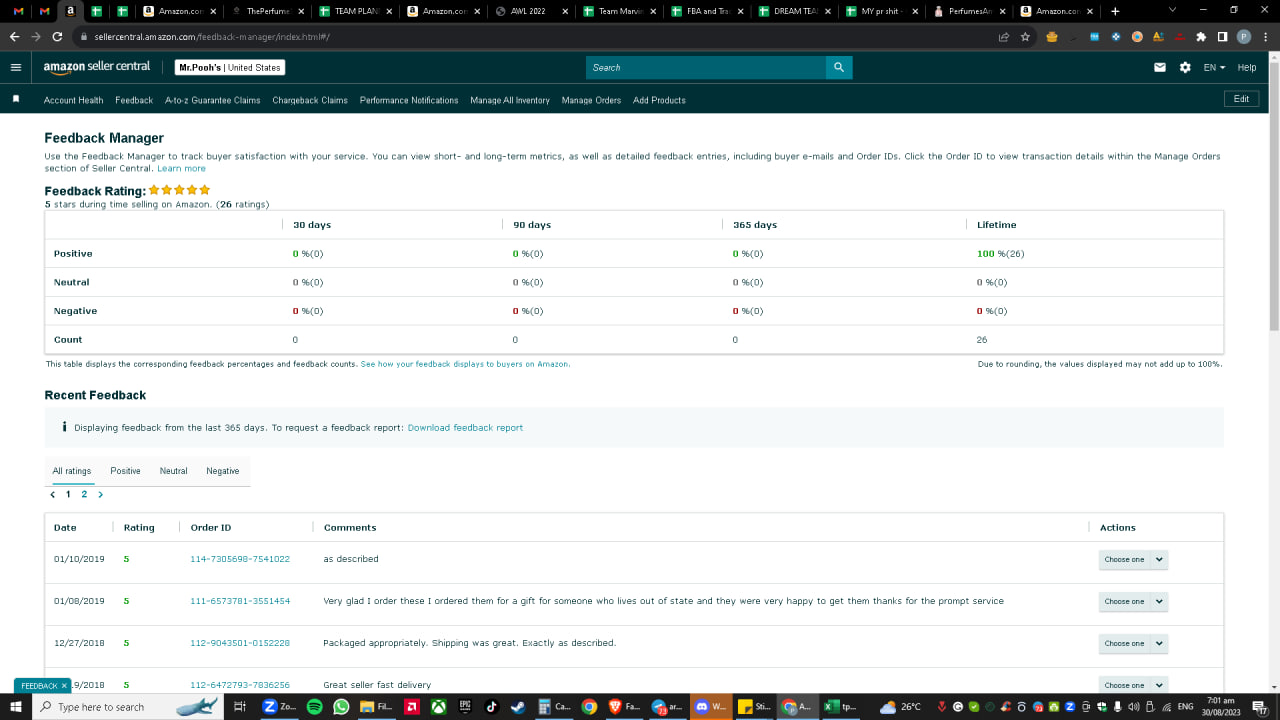Open the Chrome profile avatar

point(1244,37)
